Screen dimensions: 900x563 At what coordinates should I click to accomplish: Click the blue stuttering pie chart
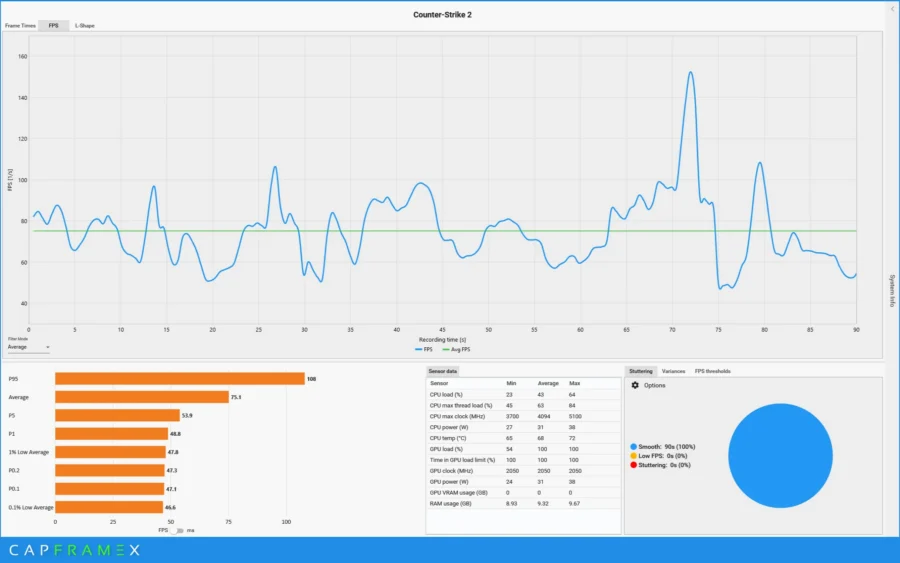[780, 456]
